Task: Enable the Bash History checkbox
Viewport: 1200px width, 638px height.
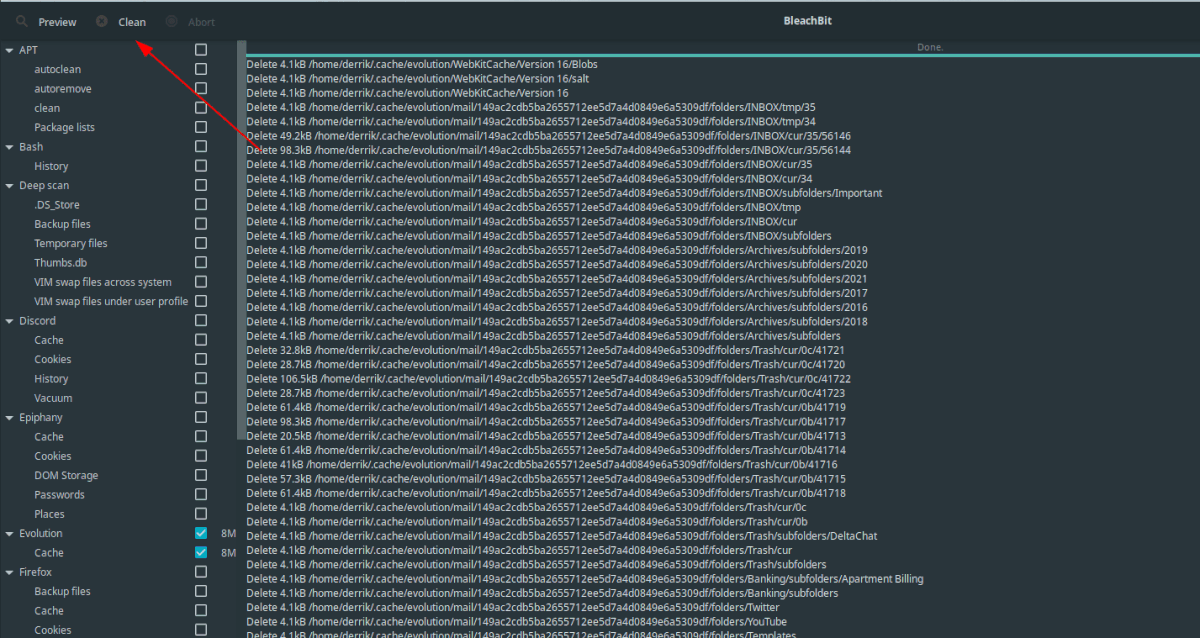Action: point(201,166)
